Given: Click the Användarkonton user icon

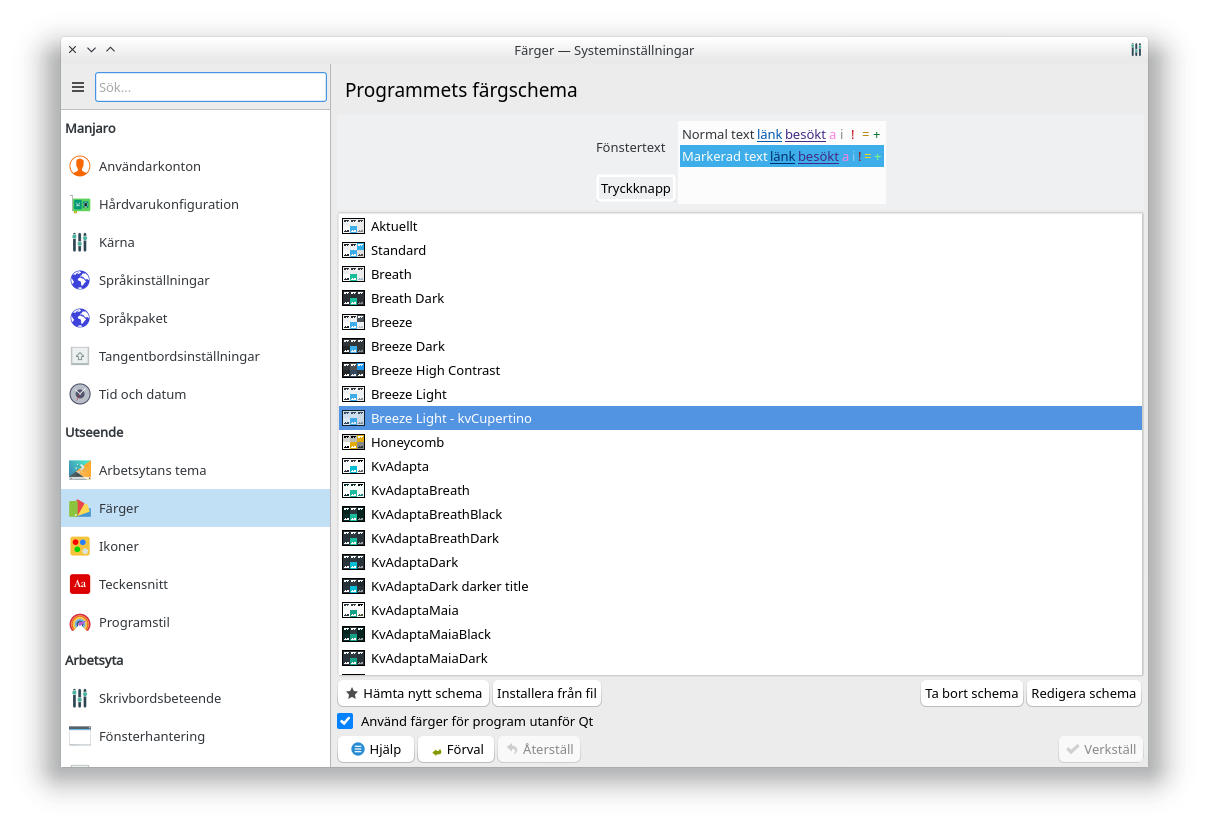Looking at the screenshot, I should [80, 166].
